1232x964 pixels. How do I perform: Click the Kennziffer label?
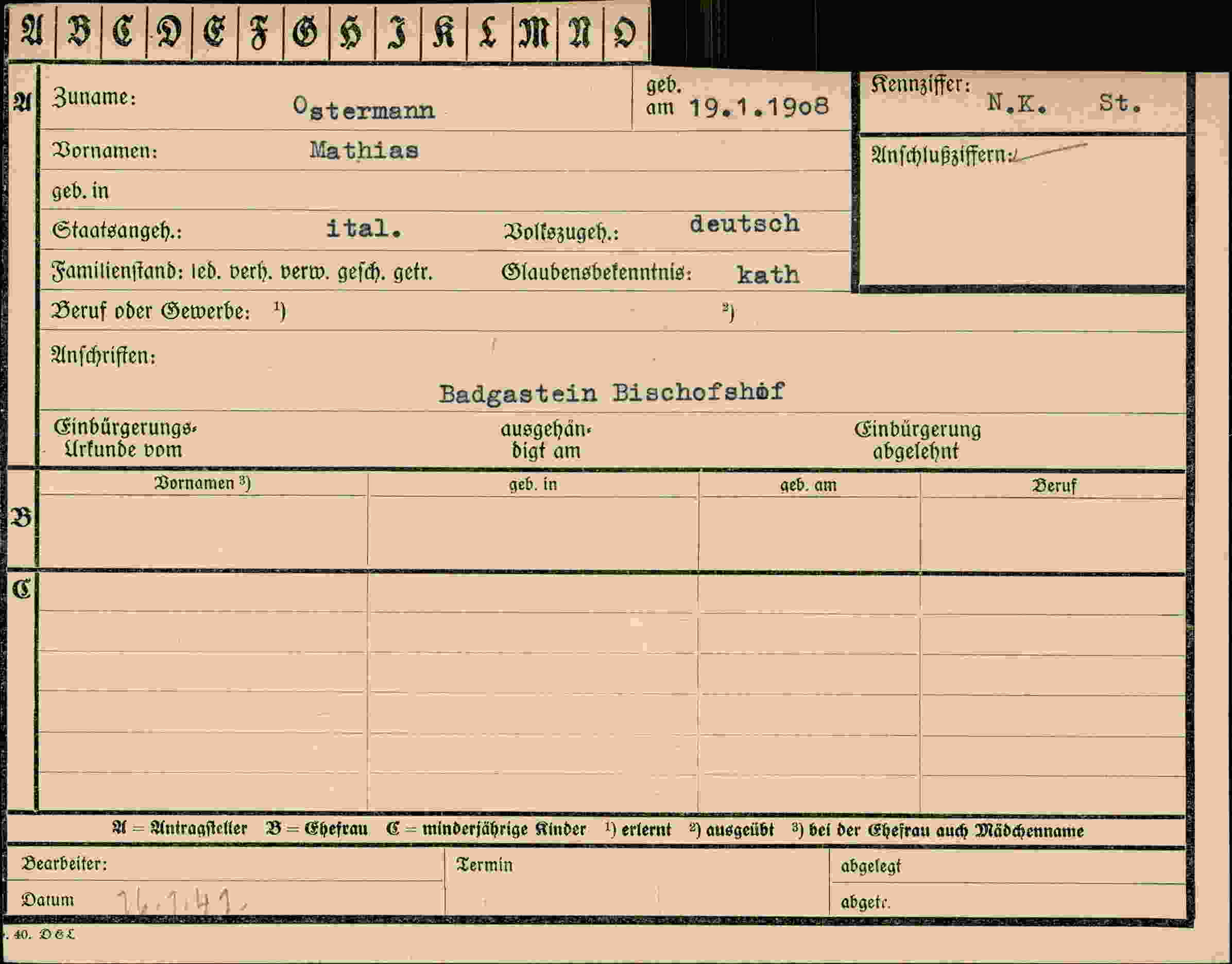(x=920, y=84)
